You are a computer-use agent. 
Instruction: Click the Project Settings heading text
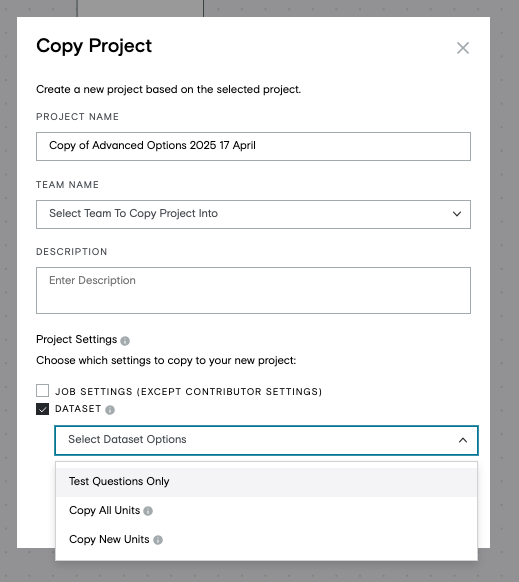(x=76, y=339)
